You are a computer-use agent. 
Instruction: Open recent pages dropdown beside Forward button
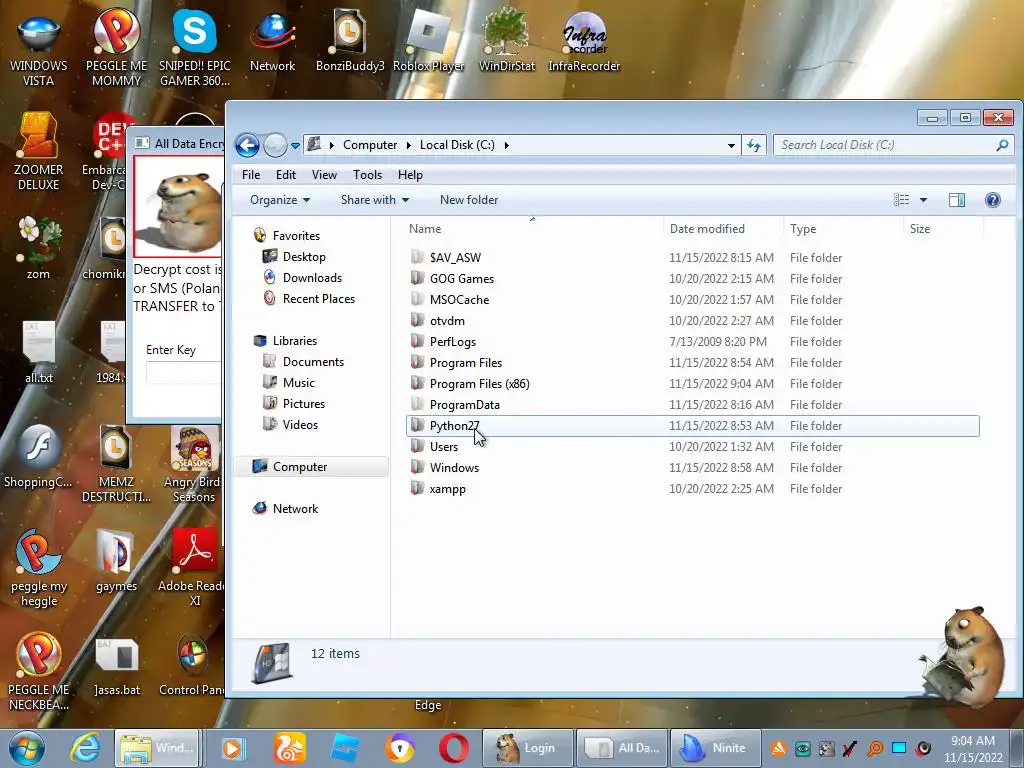(295, 146)
